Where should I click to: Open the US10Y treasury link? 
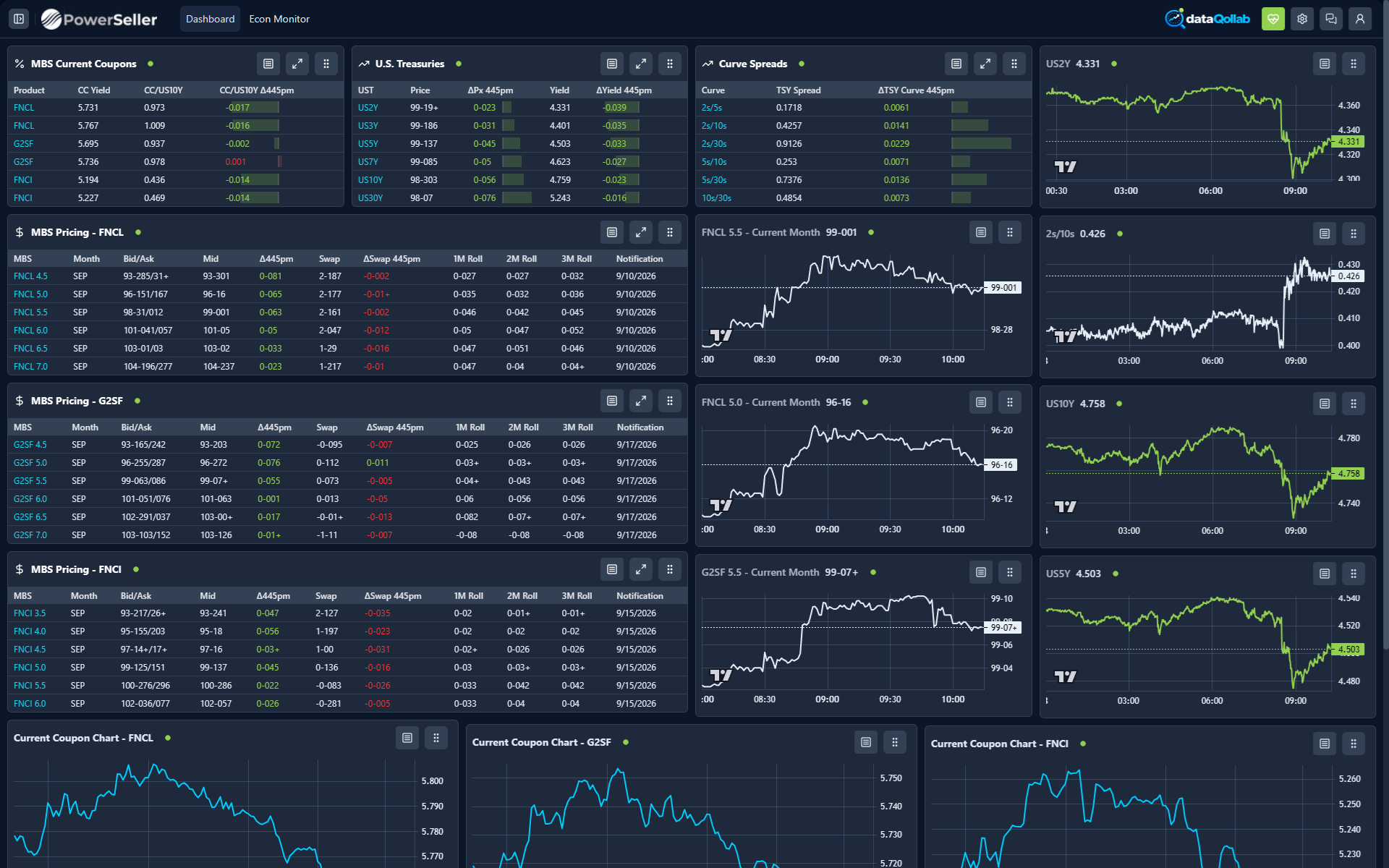pos(370,180)
